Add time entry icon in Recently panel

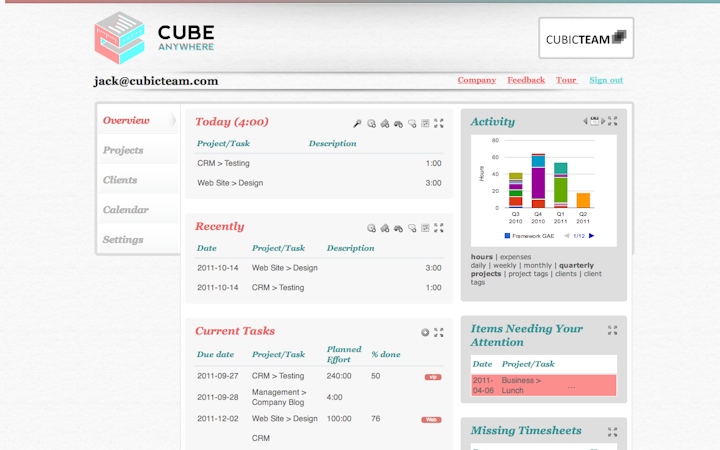click(x=371, y=228)
